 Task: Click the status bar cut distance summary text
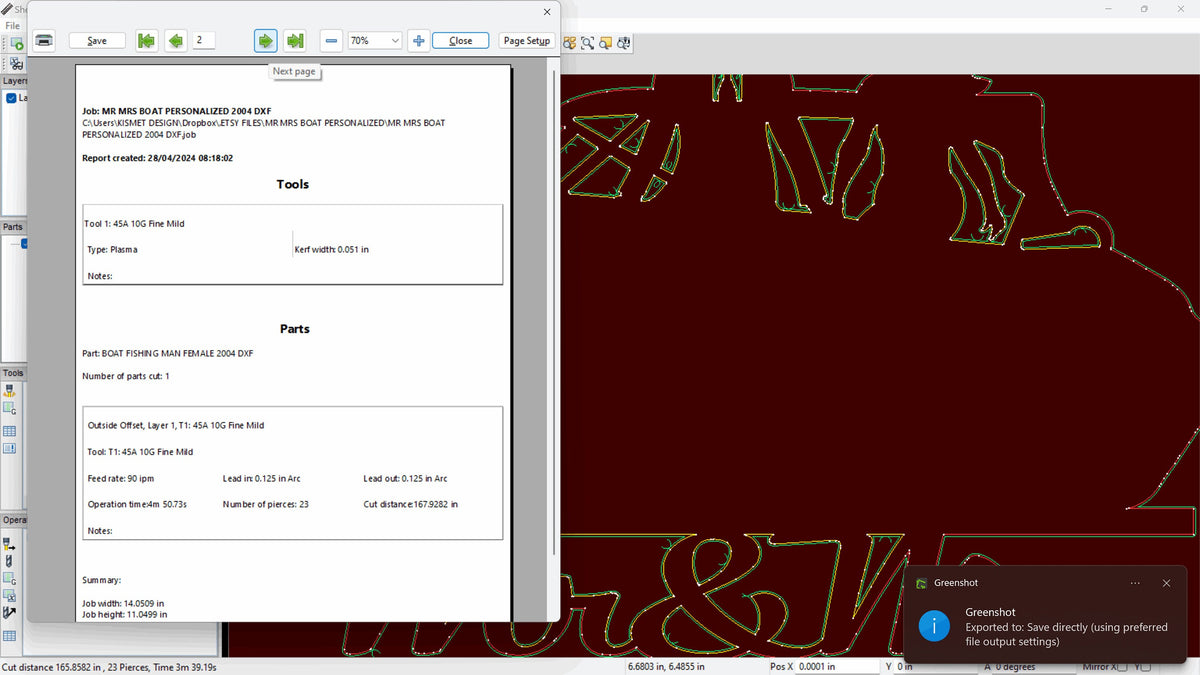click(109, 666)
